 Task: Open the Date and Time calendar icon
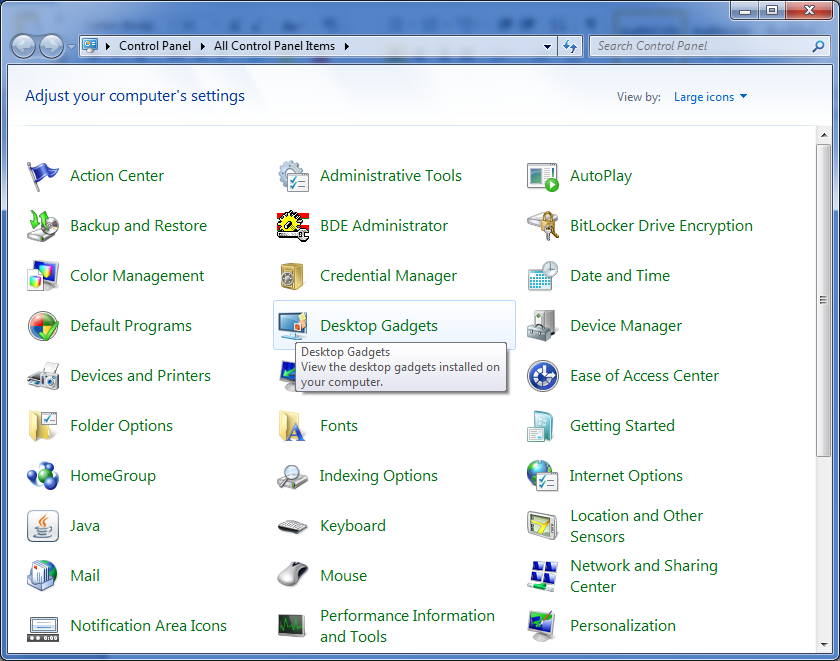(543, 276)
